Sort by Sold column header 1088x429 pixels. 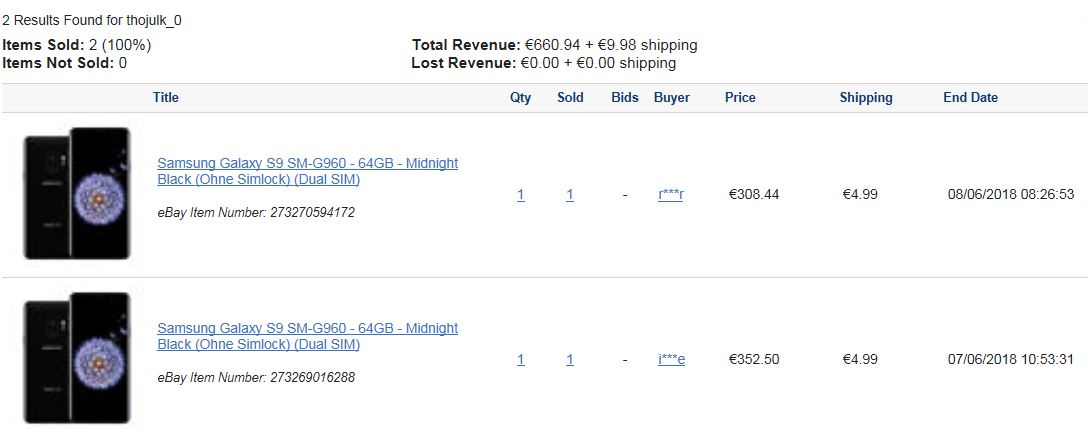[x=570, y=98]
